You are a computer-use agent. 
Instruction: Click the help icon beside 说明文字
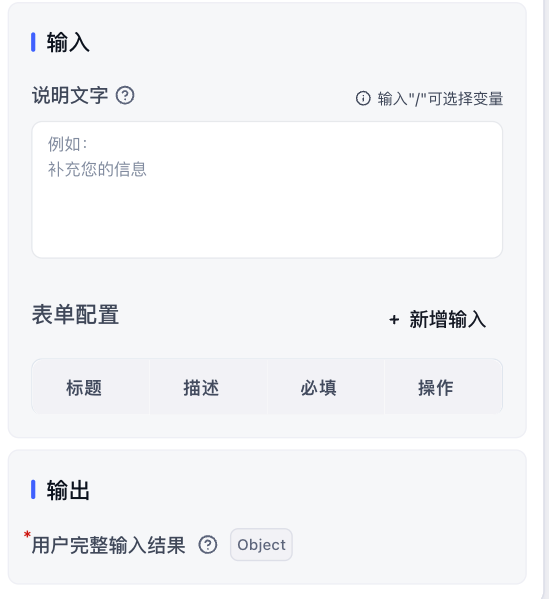pos(125,96)
